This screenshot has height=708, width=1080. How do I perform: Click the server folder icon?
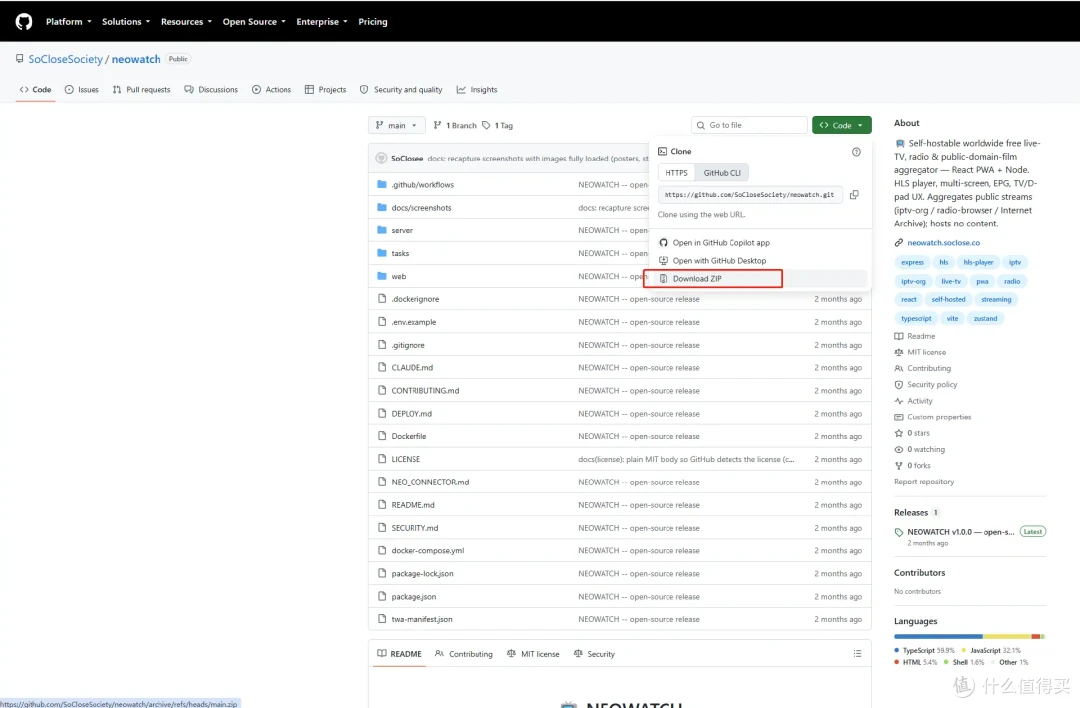pyautogui.click(x=382, y=230)
